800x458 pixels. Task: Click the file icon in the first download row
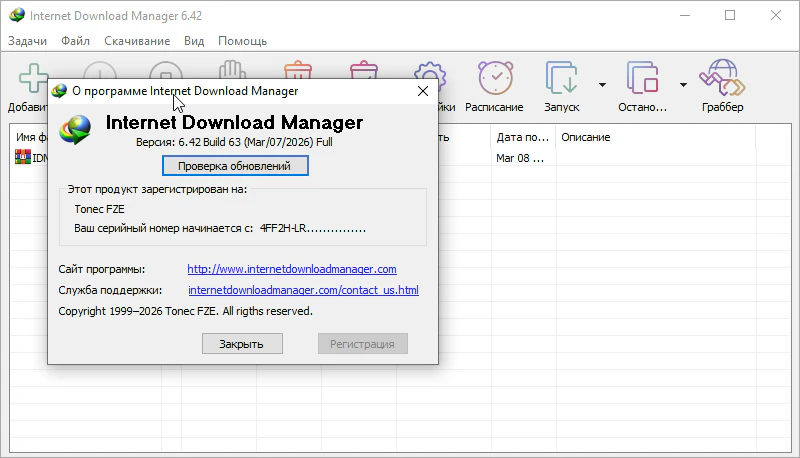tap(22, 158)
